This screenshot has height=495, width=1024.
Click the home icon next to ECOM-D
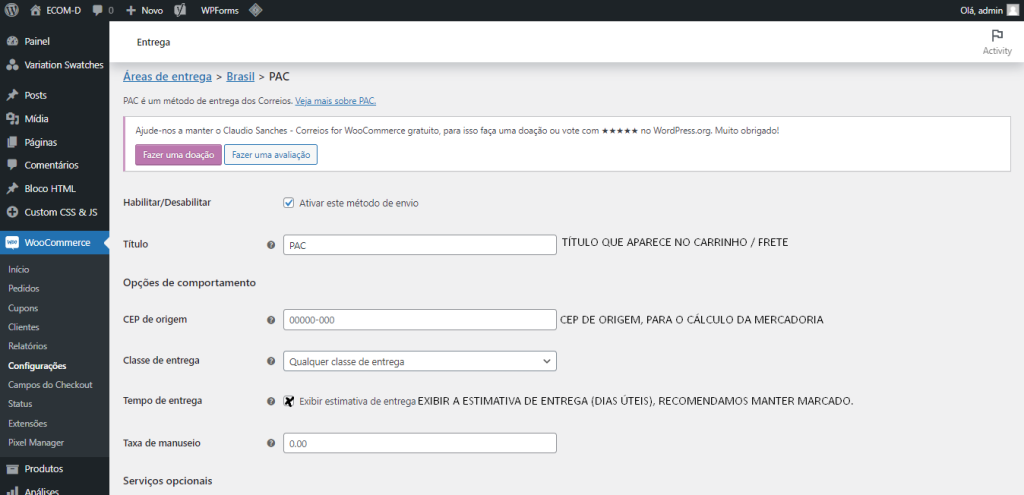pos(35,10)
